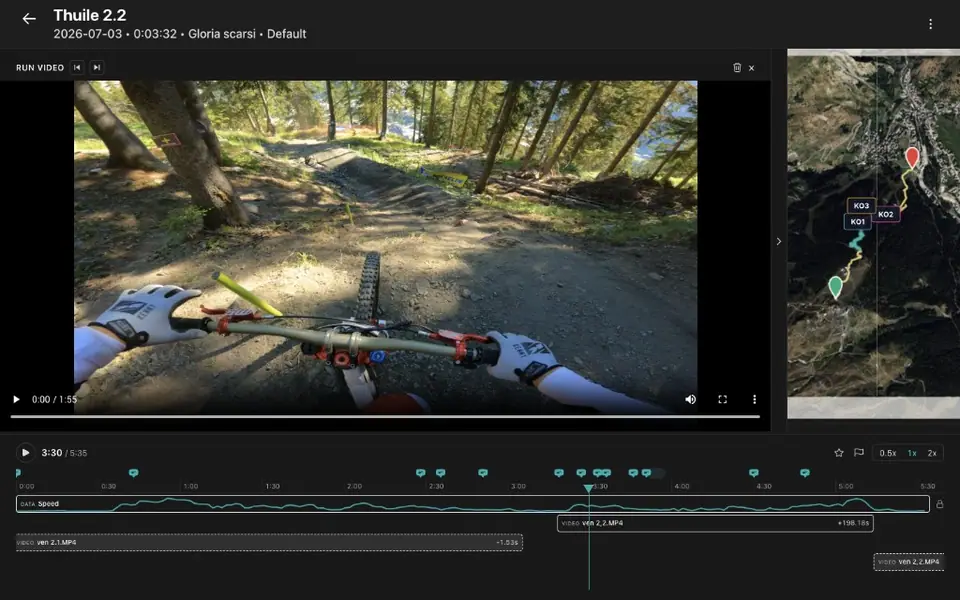Open the video player options menu

pos(754,399)
